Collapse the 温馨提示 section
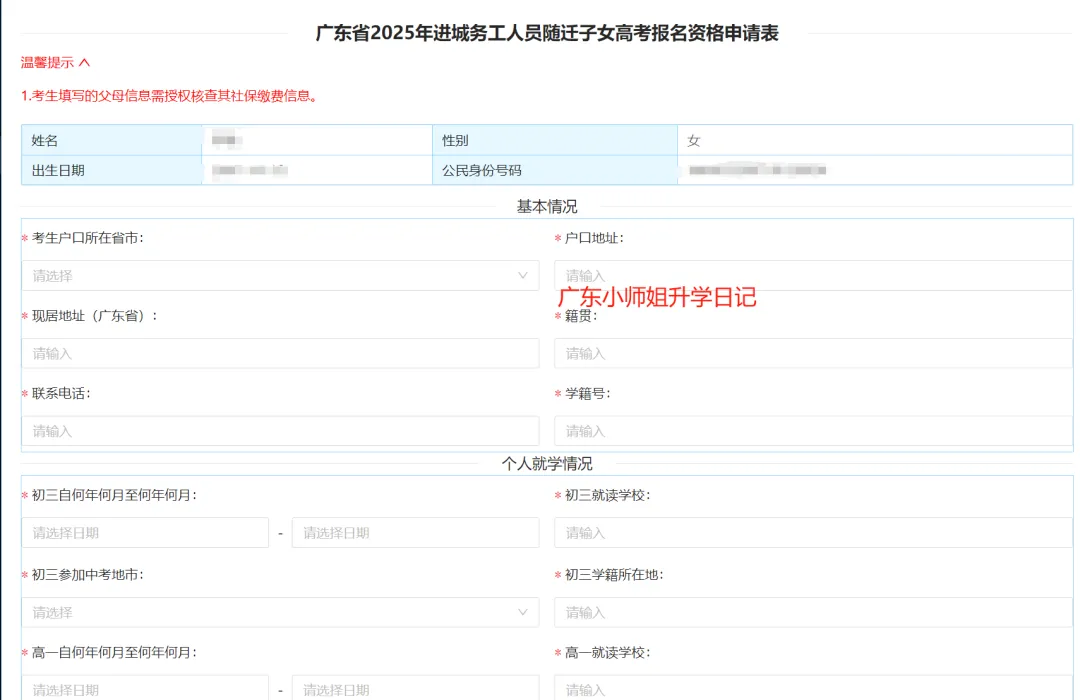 pyautogui.click(x=55, y=63)
